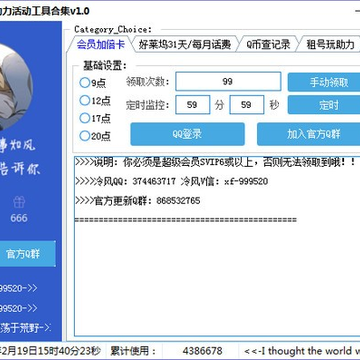Click 加入官方Q群 button
The height and width of the screenshot is (360, 360).
[308, 134]
